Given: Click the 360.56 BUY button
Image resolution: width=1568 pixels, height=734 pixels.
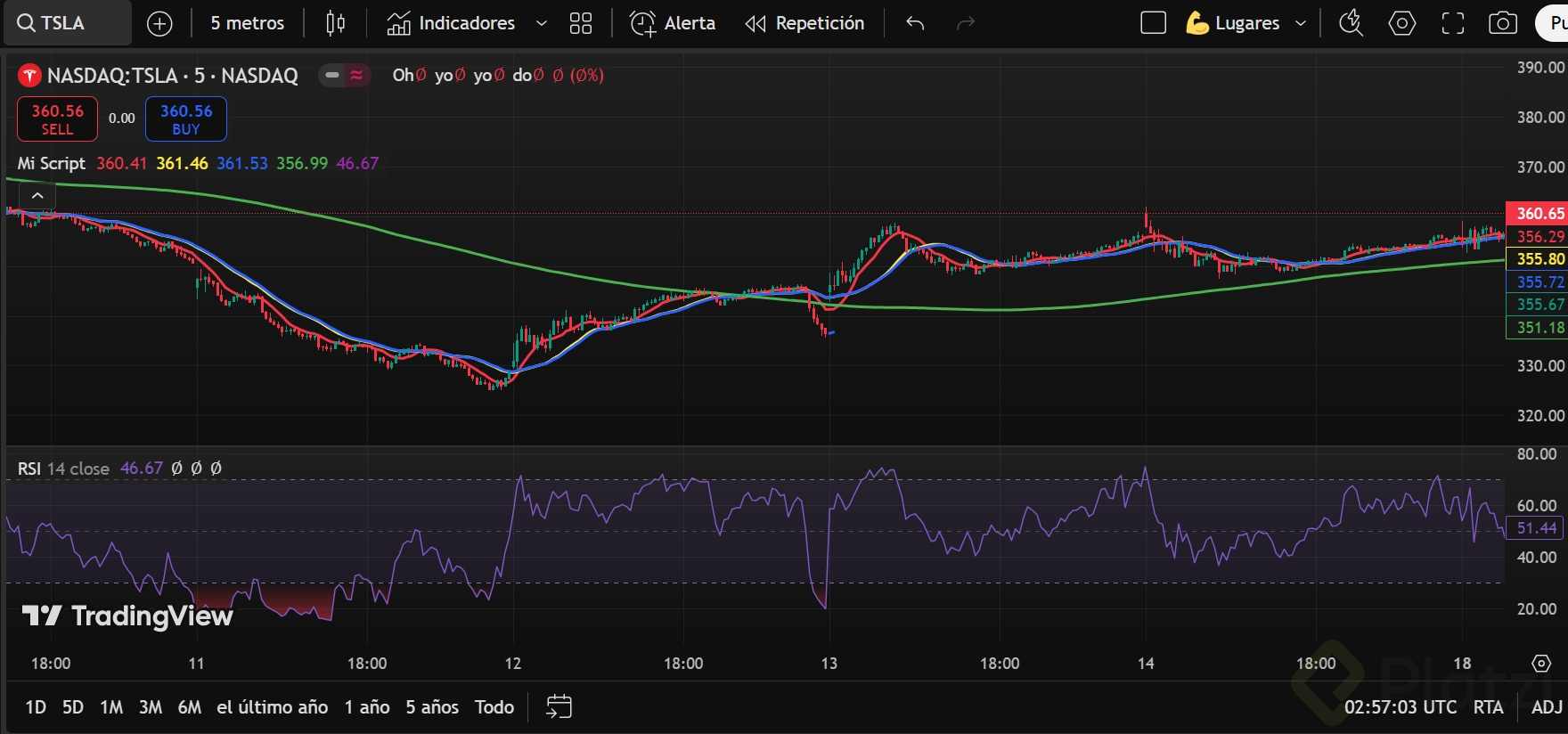Looking at the screenshot, I should 186,119.
